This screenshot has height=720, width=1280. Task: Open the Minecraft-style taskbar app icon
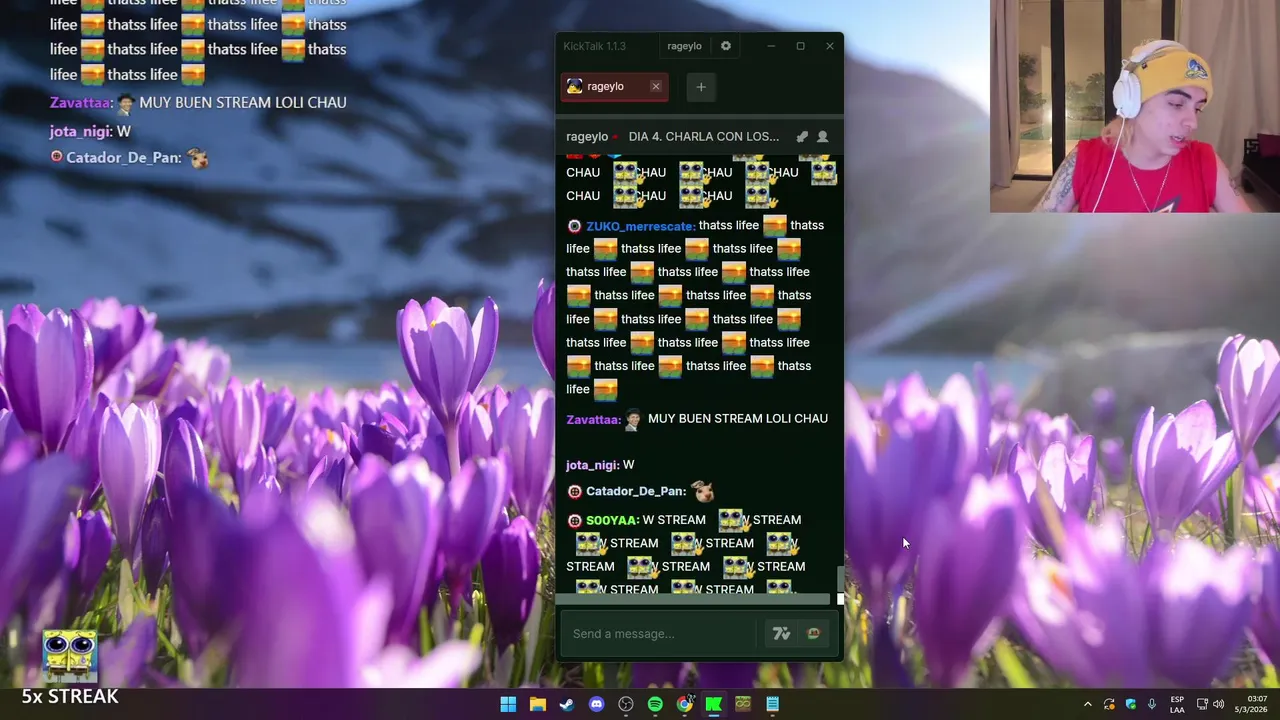point(743,704)
